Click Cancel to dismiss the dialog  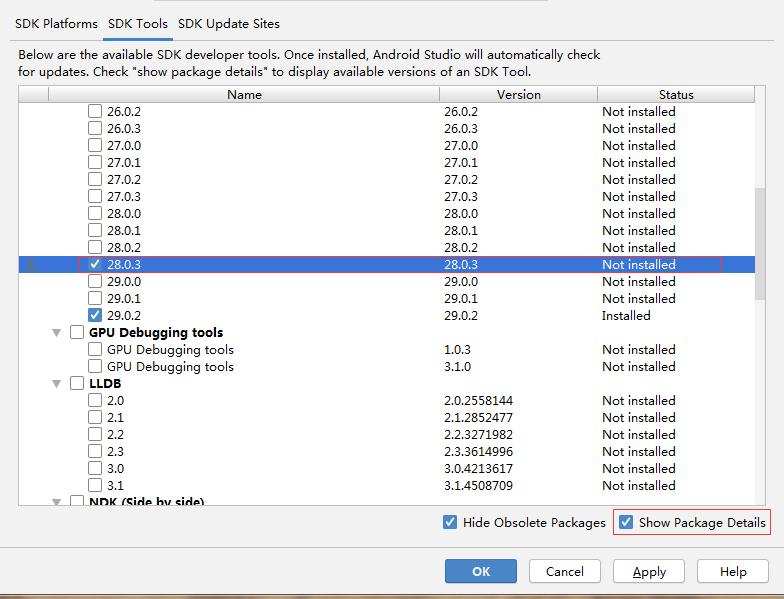pyautogui.click(x=565, y=572)
